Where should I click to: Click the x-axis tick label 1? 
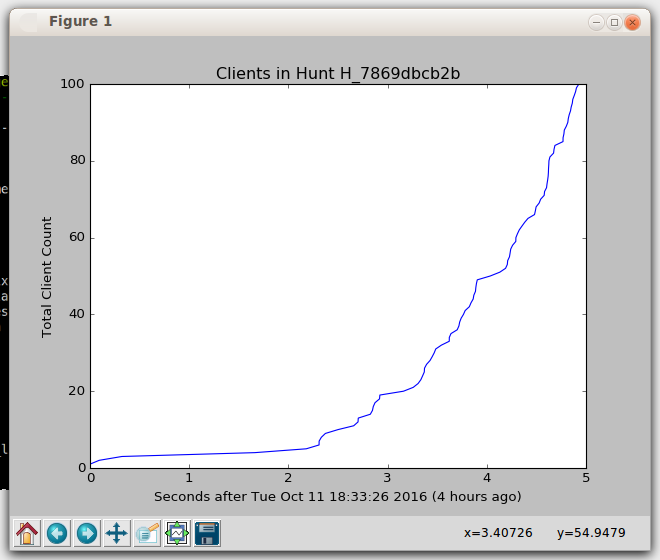(189, 478)
